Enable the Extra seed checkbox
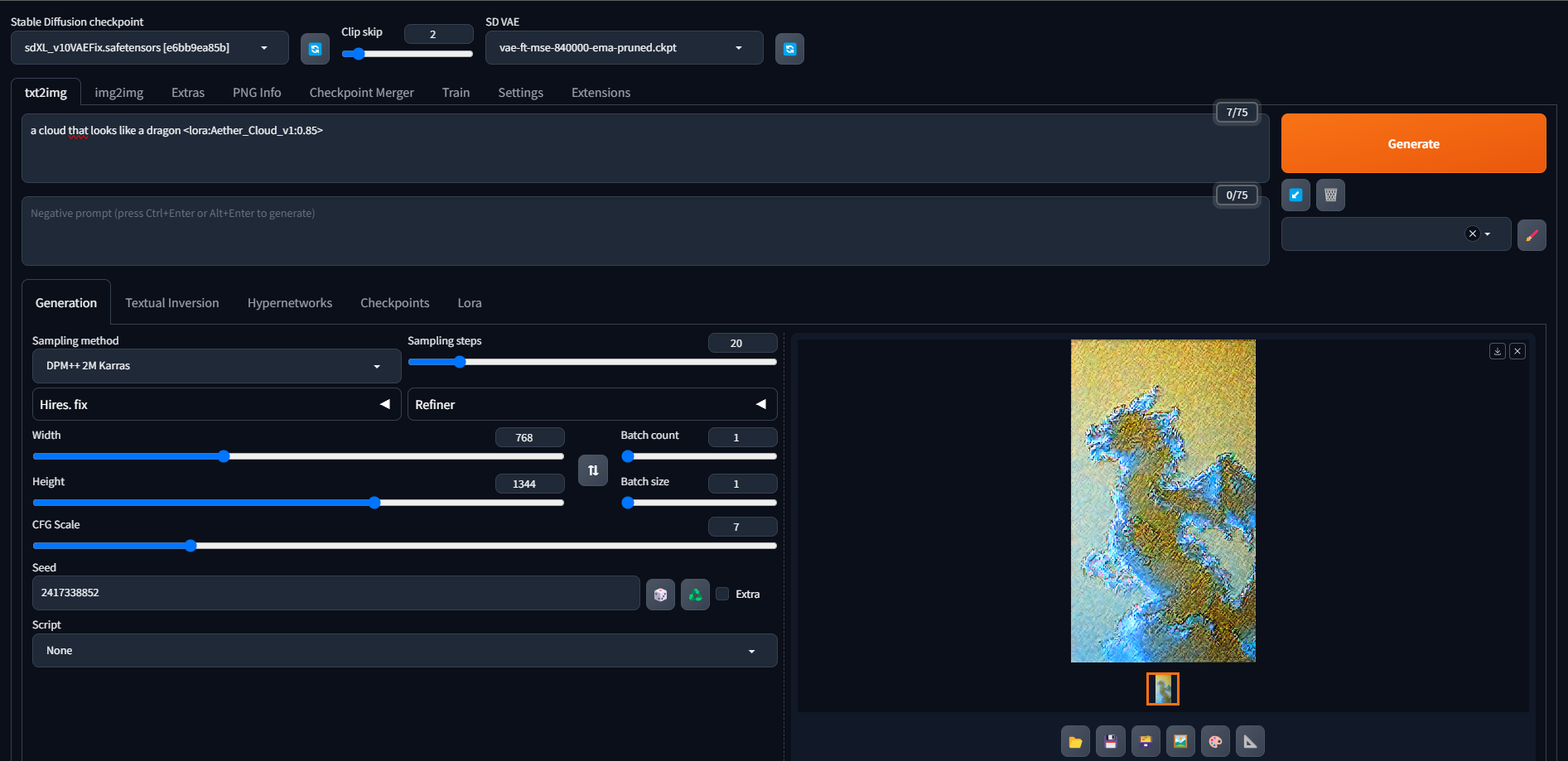 coord(722,594)
